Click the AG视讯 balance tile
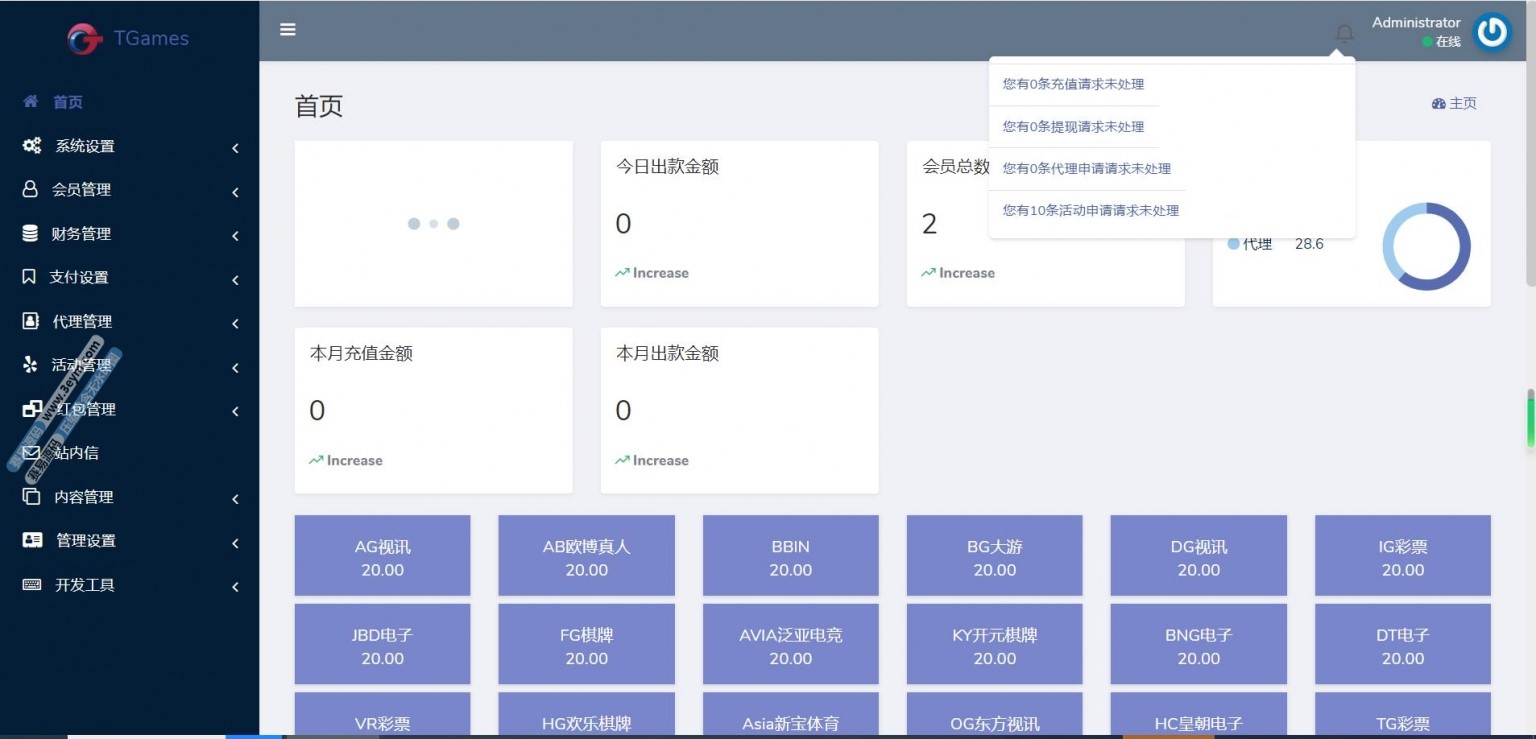1536x739 pixels. coord(382,557)
